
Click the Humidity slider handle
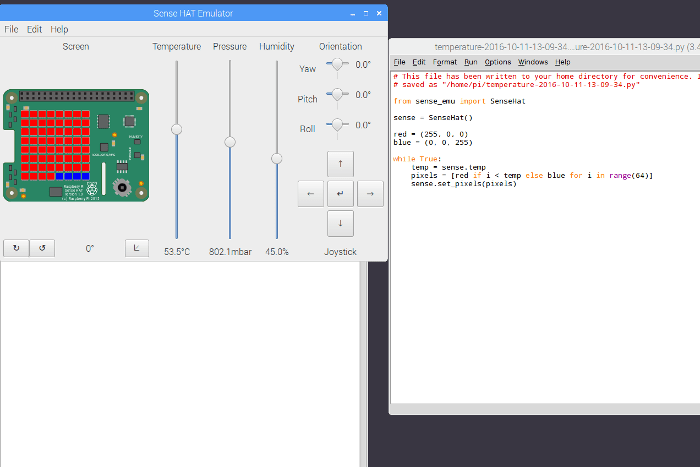(277, 158)
